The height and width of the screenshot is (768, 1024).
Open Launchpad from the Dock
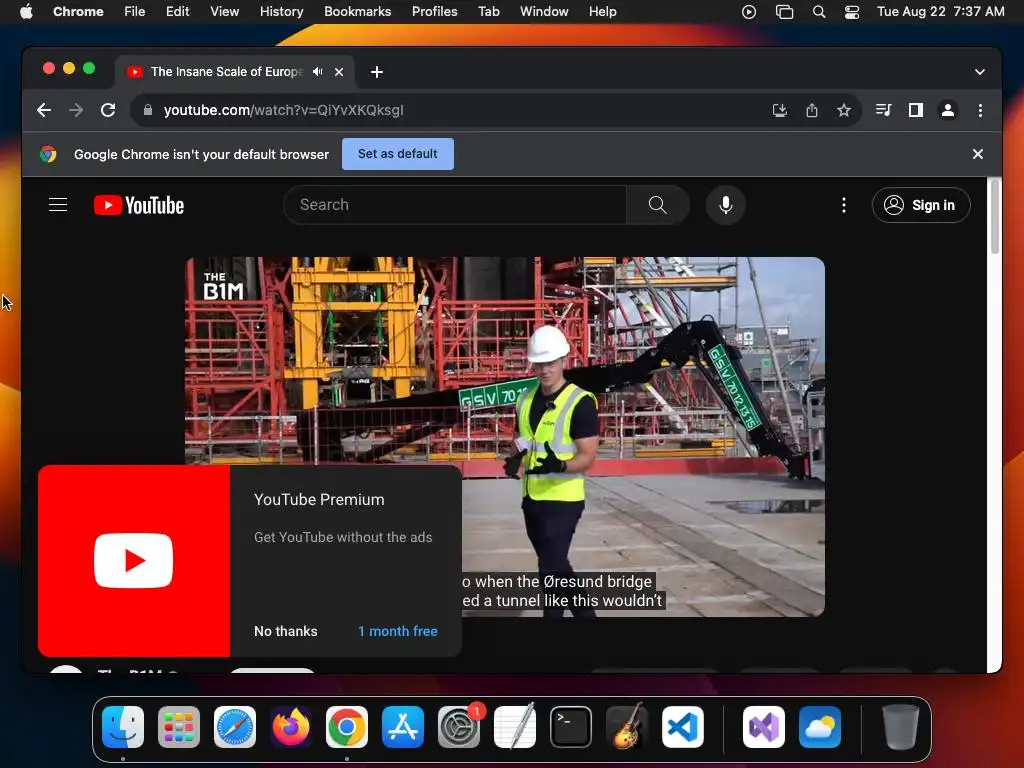click(x=179, y=727)
